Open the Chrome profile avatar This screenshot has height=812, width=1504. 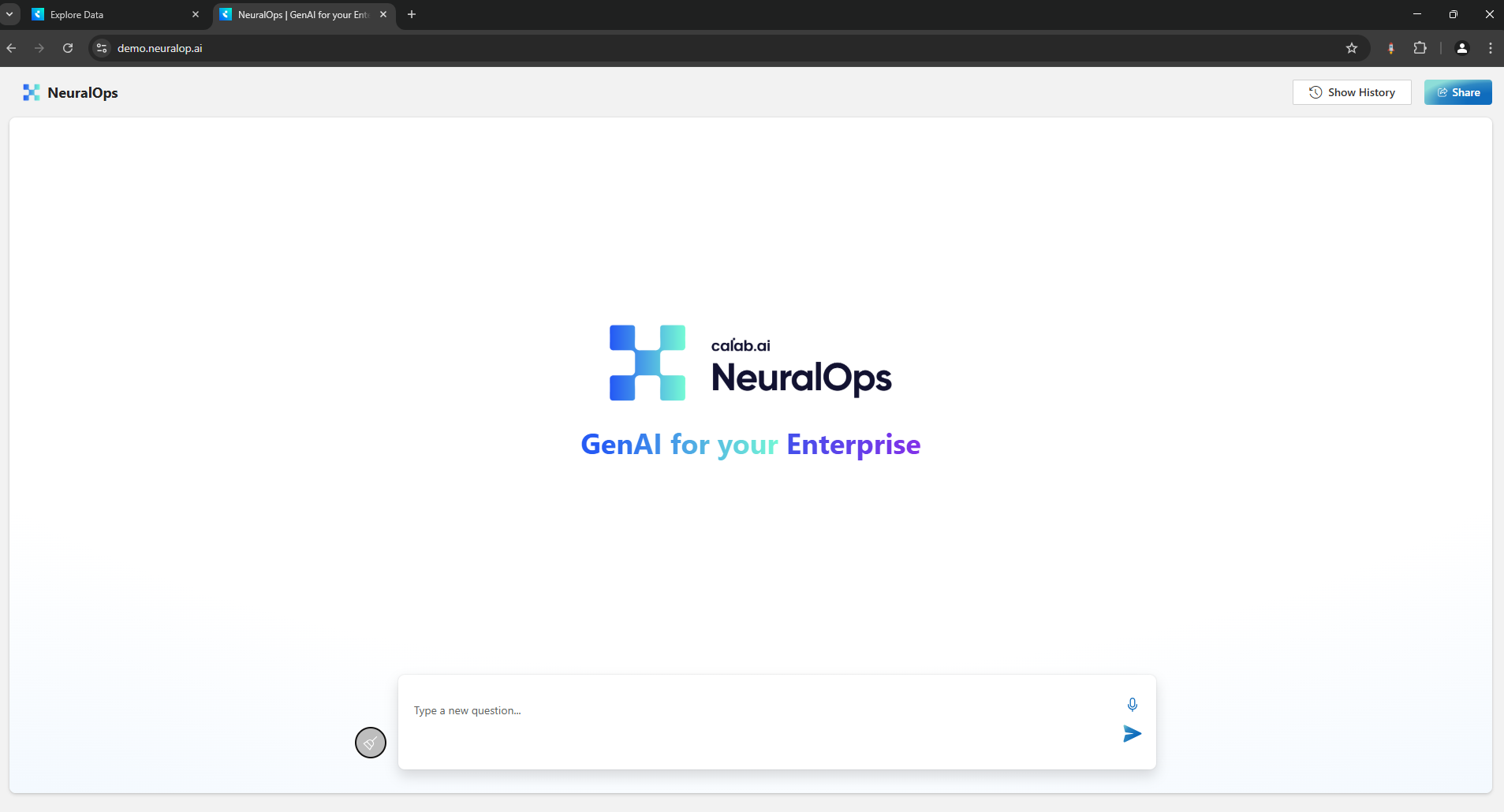[x=1462, y=48]
